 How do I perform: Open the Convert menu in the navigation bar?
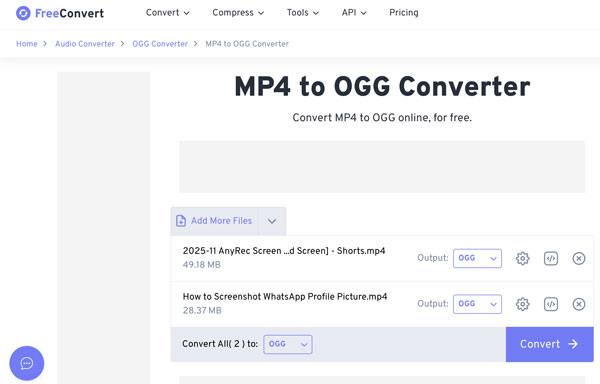pos(168,13)
